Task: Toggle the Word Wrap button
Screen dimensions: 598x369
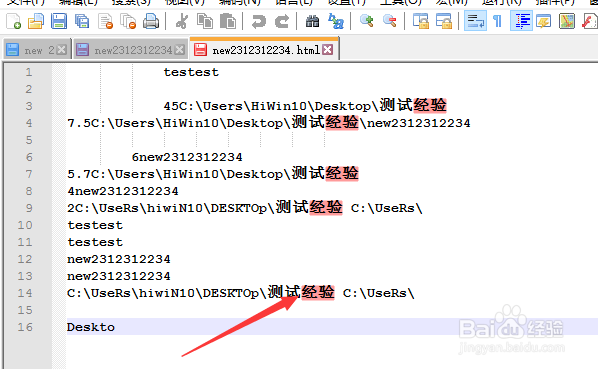Action: point(475,21)
